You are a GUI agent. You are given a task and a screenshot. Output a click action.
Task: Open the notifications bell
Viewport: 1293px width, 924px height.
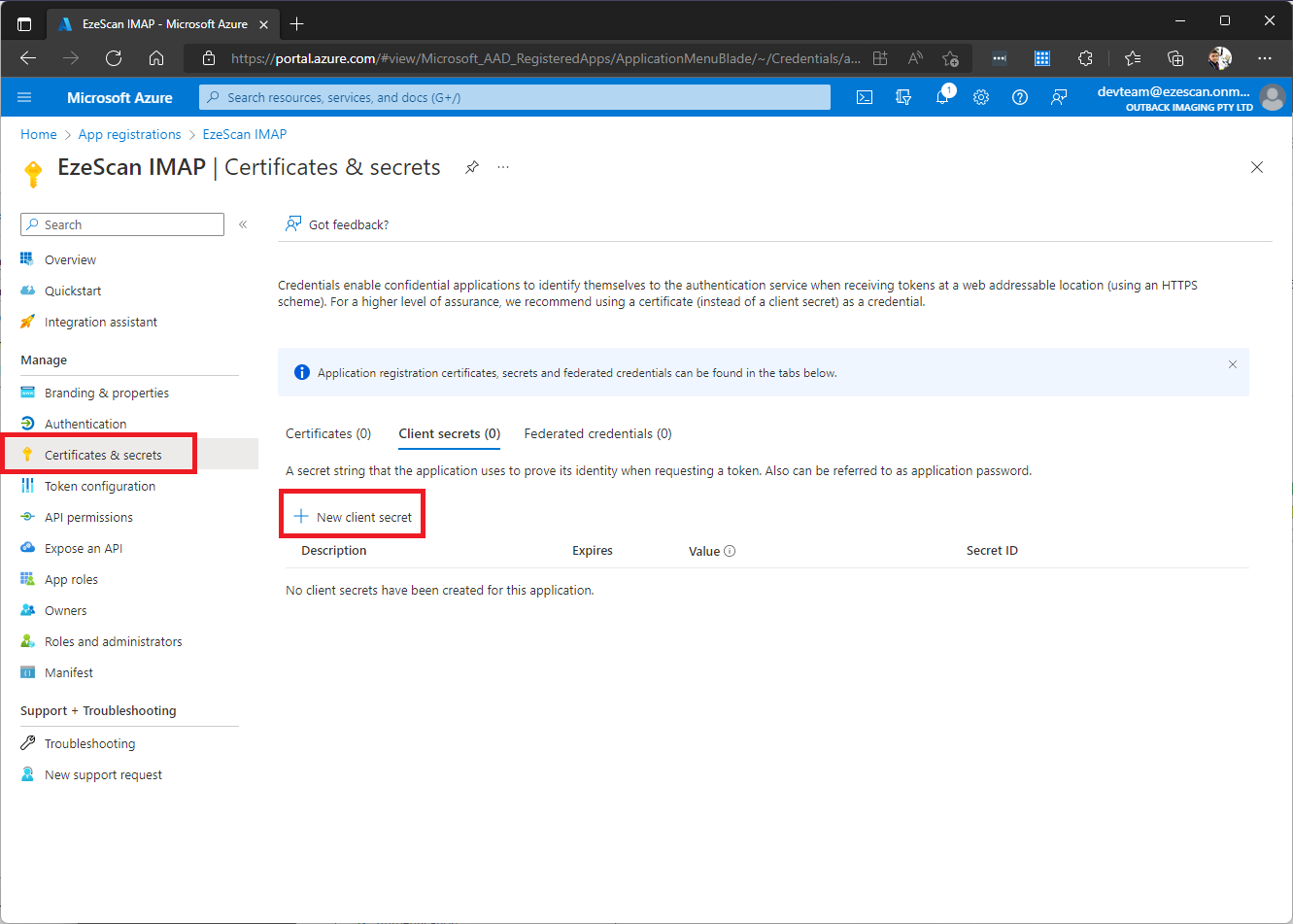tap(942, 97)
